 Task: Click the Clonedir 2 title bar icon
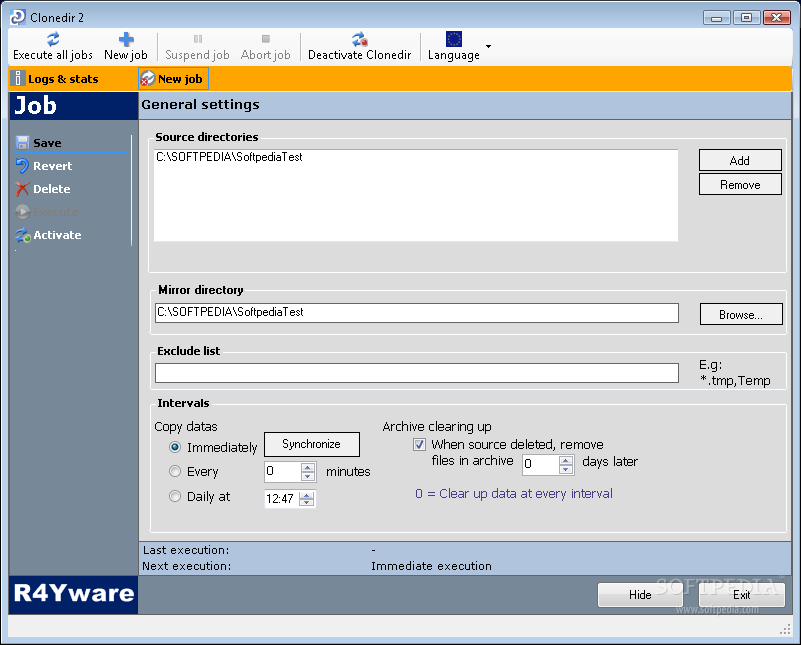tap(17, 17)
